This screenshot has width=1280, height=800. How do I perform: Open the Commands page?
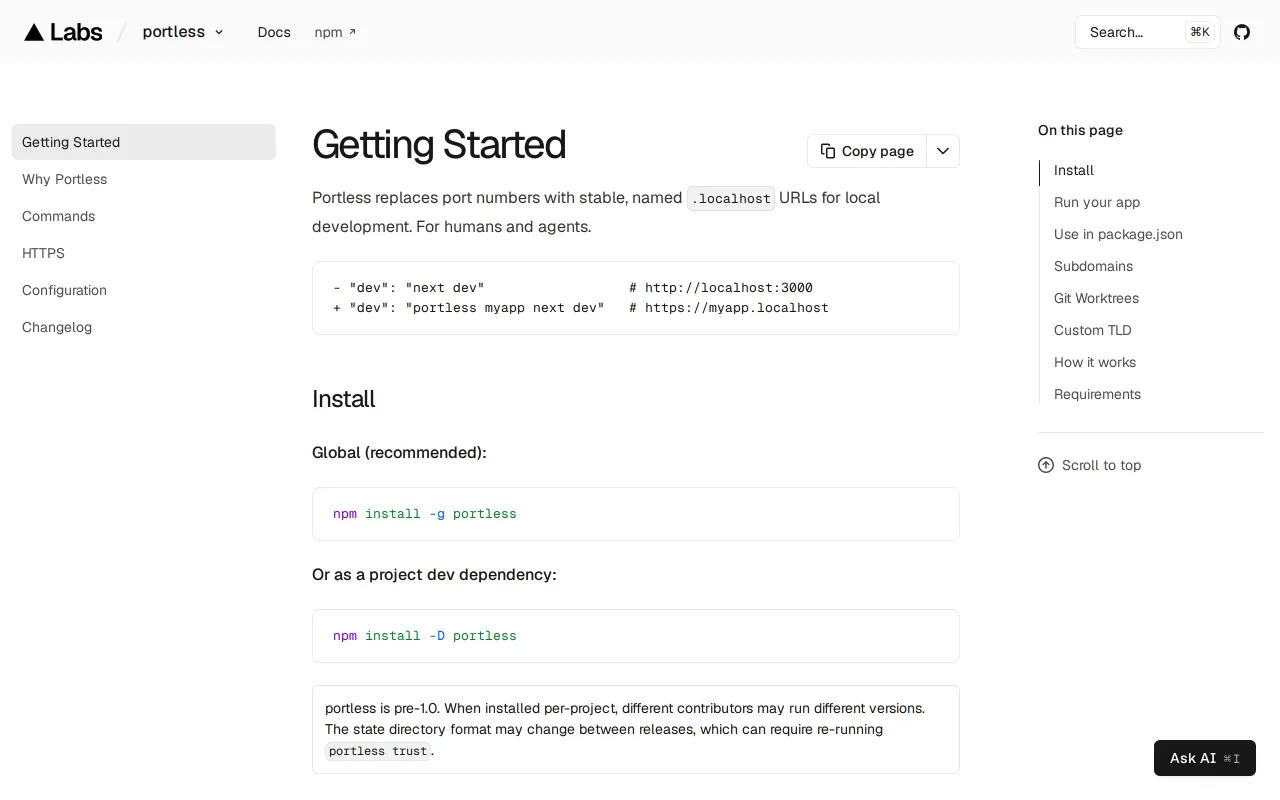144,216
